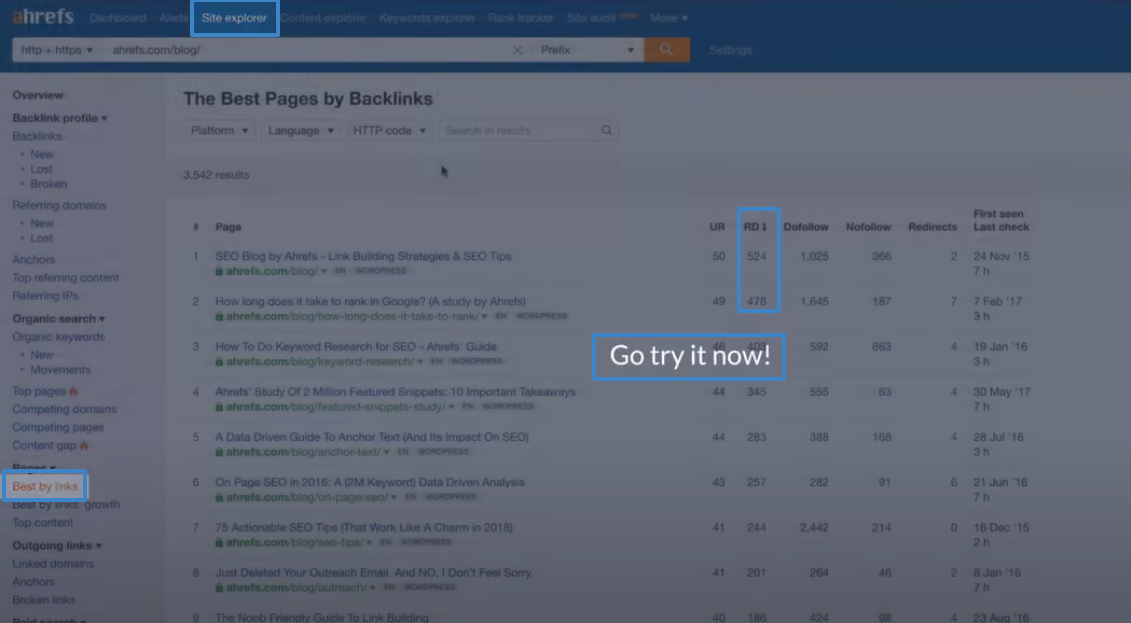The height and width of the screenshot is (623, 1131).
Task: Open the http + https protocol dropdown
Action: tap(56, 50)
